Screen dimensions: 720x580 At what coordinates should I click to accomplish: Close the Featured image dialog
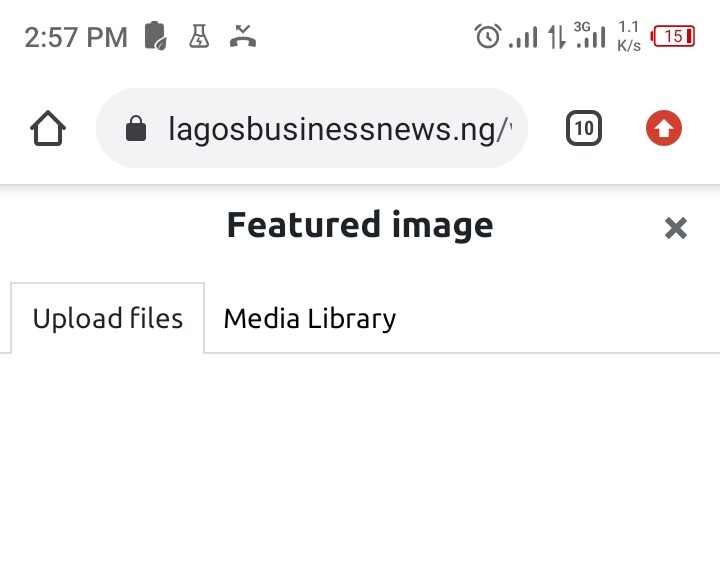pos(676,228)
